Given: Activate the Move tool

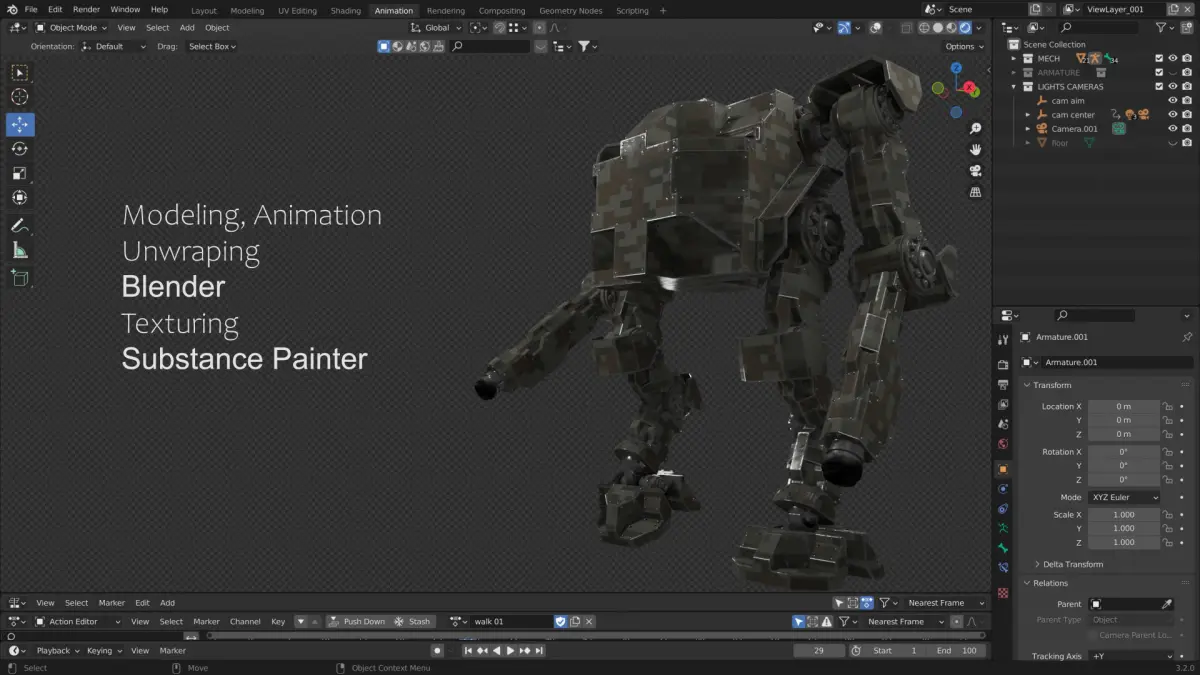Looking at the screenshot, I should tap(20, 125).
